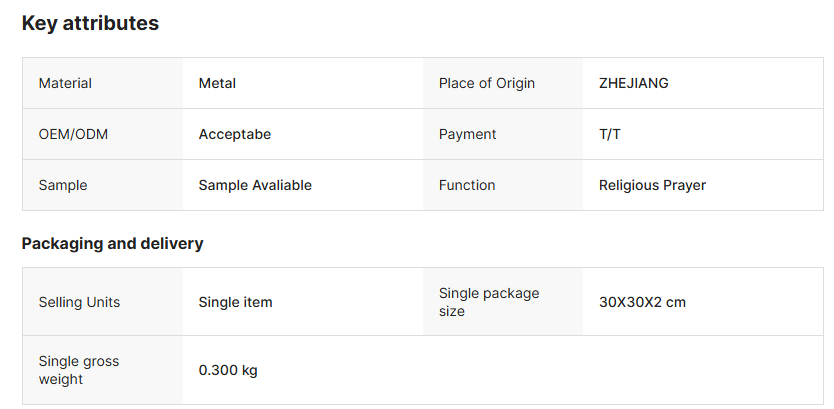Click the Single package size label

tap(489, 302)
